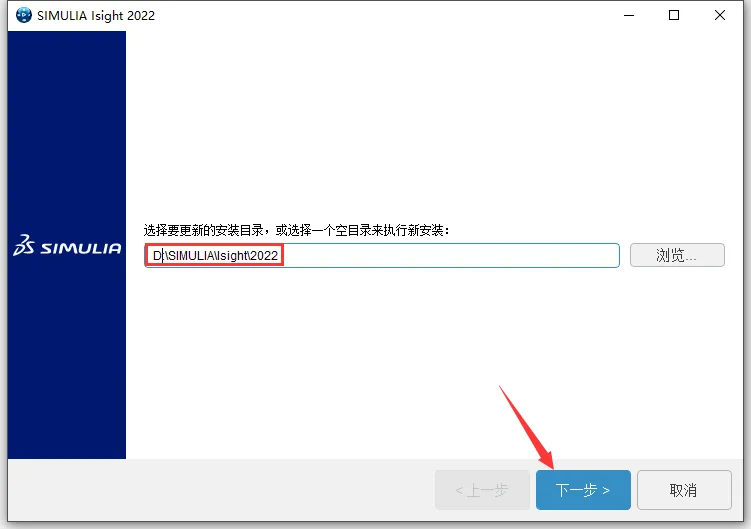The width and height of the screenshot is (751, 529).
Task: Minimize the SIMULIA Isight 2022 window
Action: 629,15
